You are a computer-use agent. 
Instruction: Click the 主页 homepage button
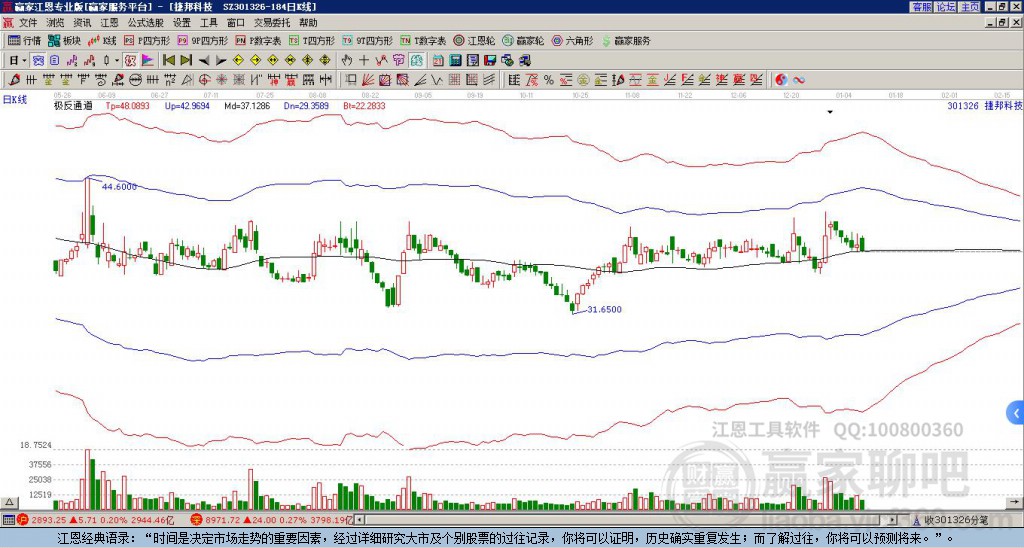[970, 7]
